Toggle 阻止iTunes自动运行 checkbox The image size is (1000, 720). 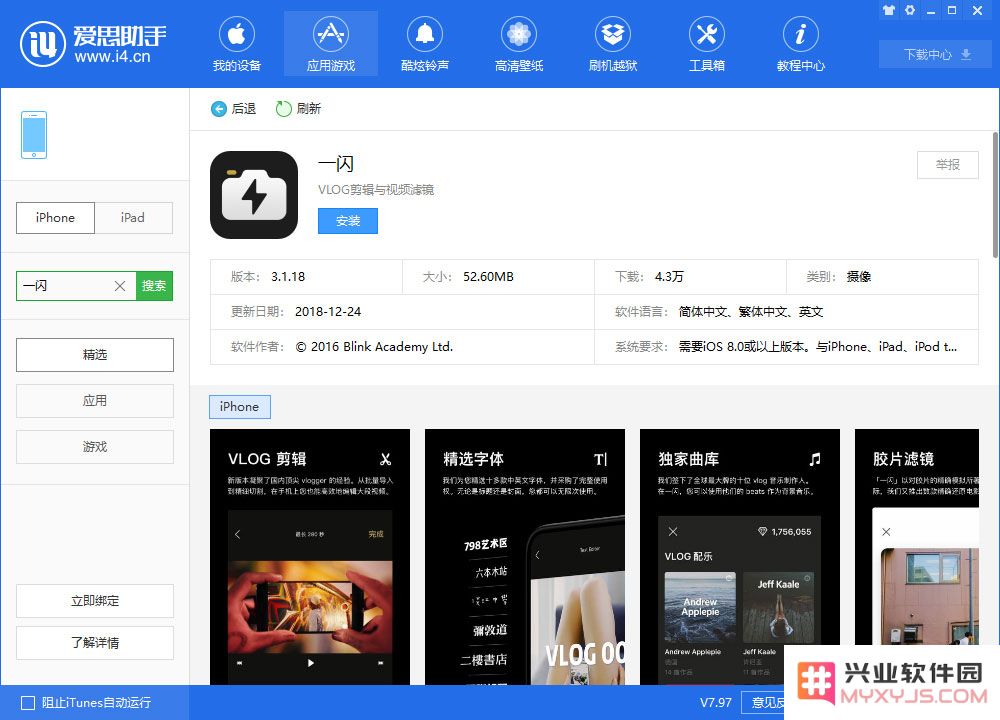pyautogui.click(x=28, y=703)
